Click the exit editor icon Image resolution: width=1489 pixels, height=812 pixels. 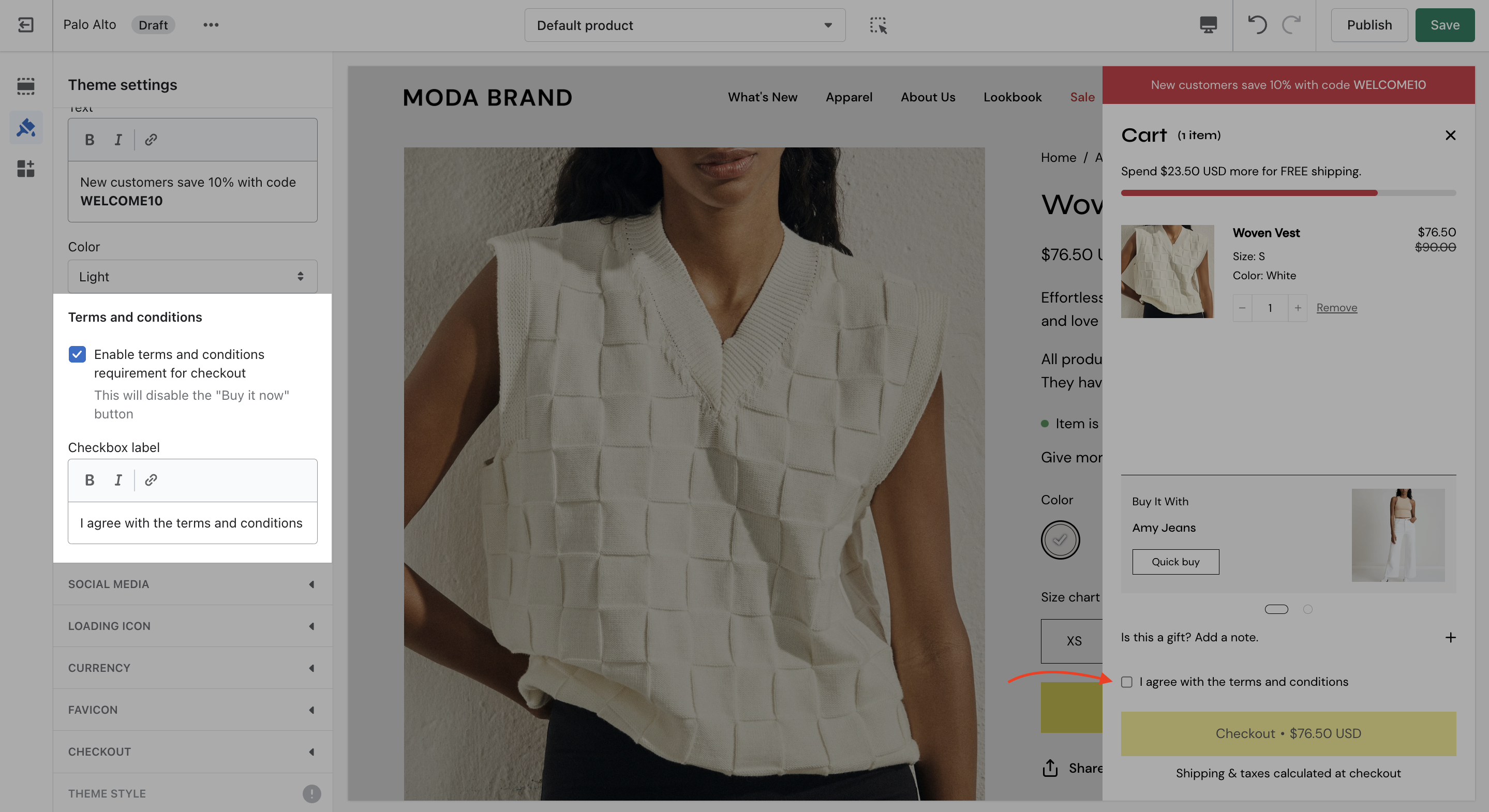25,25
